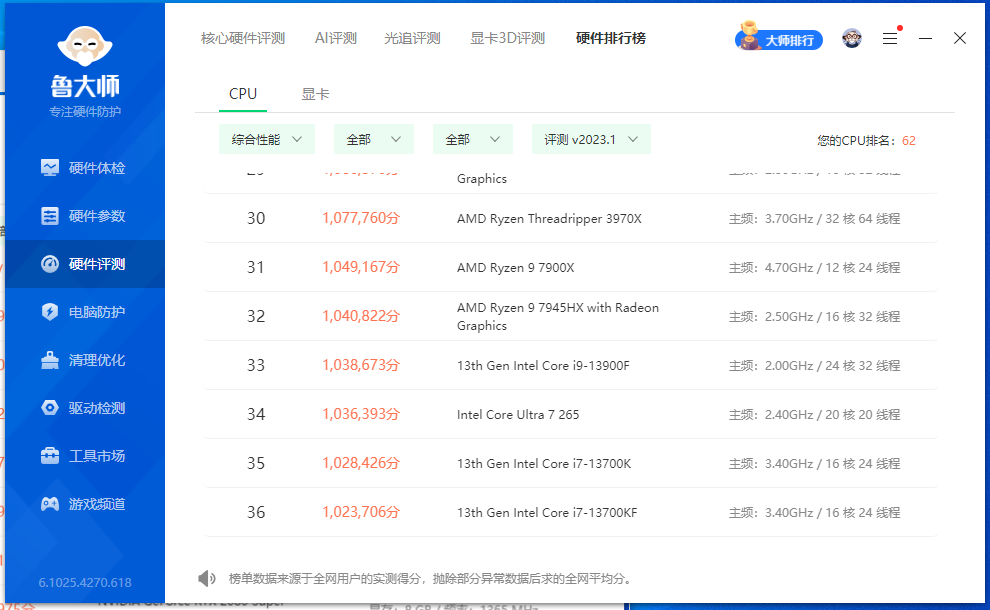Click score 1,040,822分
Image resolution: width=990 pixels, height=610 pixels.
pos(361,316)
